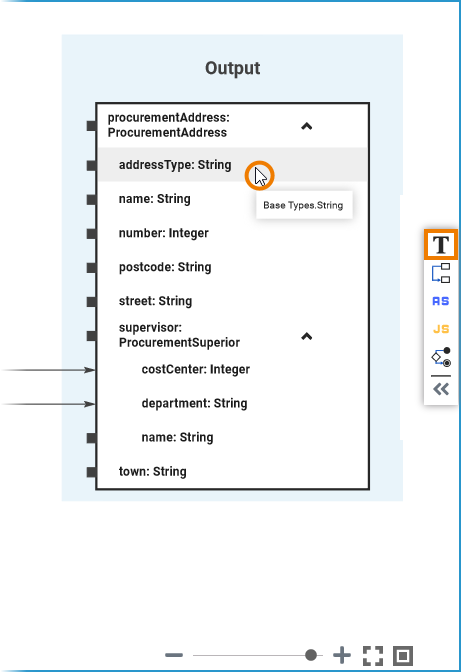
Task: Click the fullscreen brackets icon
Action: coord(373,655)
